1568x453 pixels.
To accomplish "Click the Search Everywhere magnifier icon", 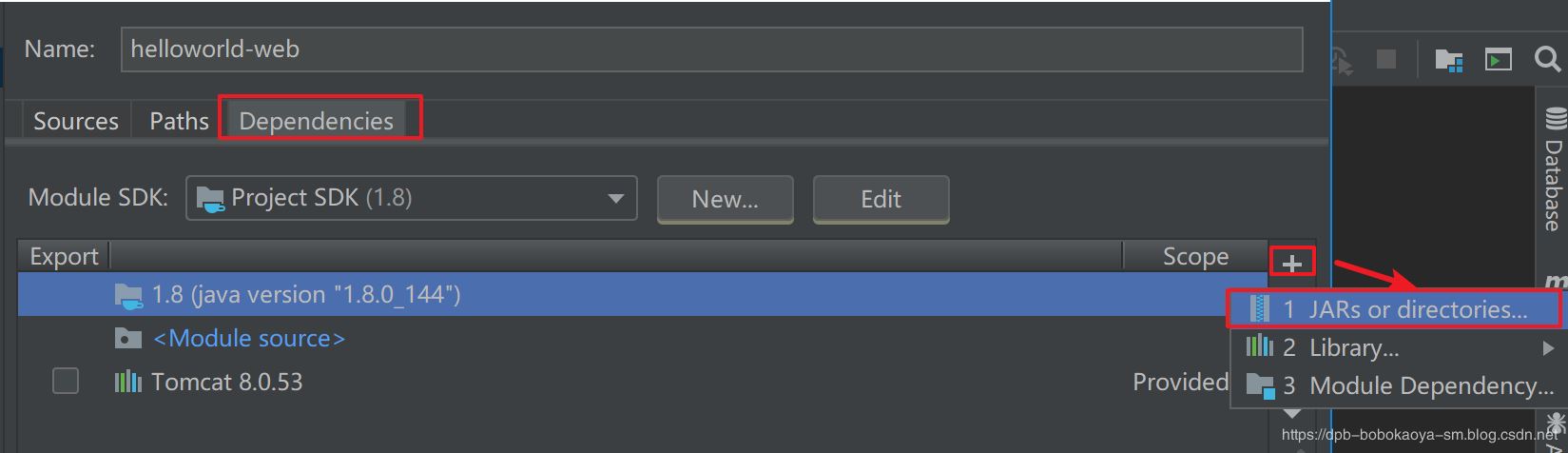I will coord(1547,60).
